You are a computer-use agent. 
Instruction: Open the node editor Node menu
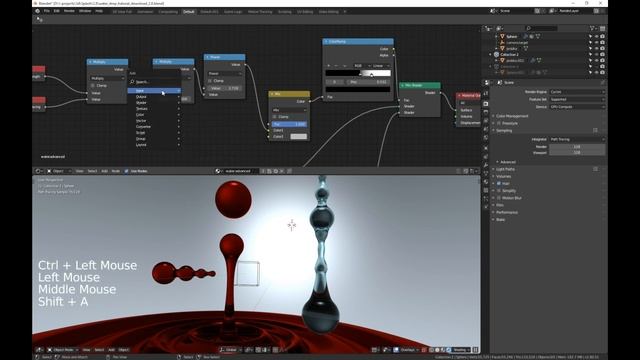pyautogui.click(x=116, y=171)
